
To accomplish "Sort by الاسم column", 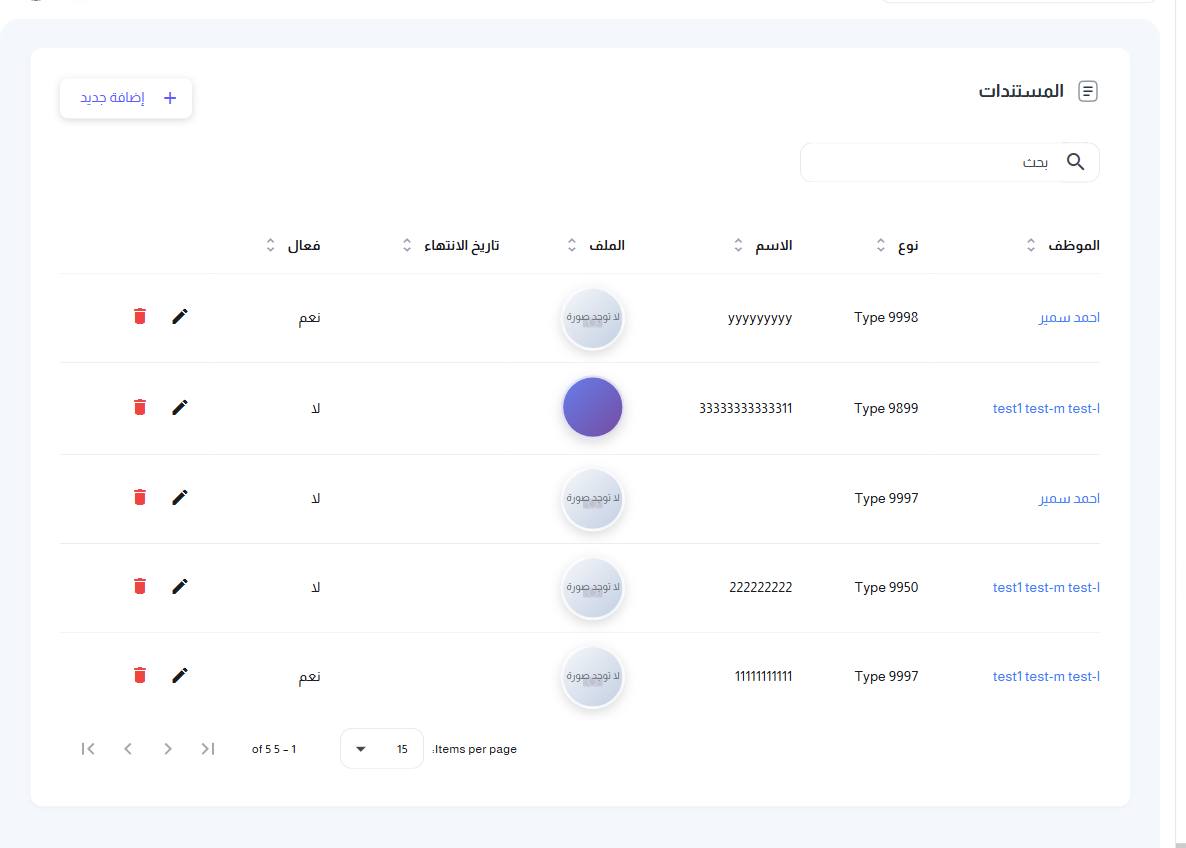I will [x=738, y=245].
